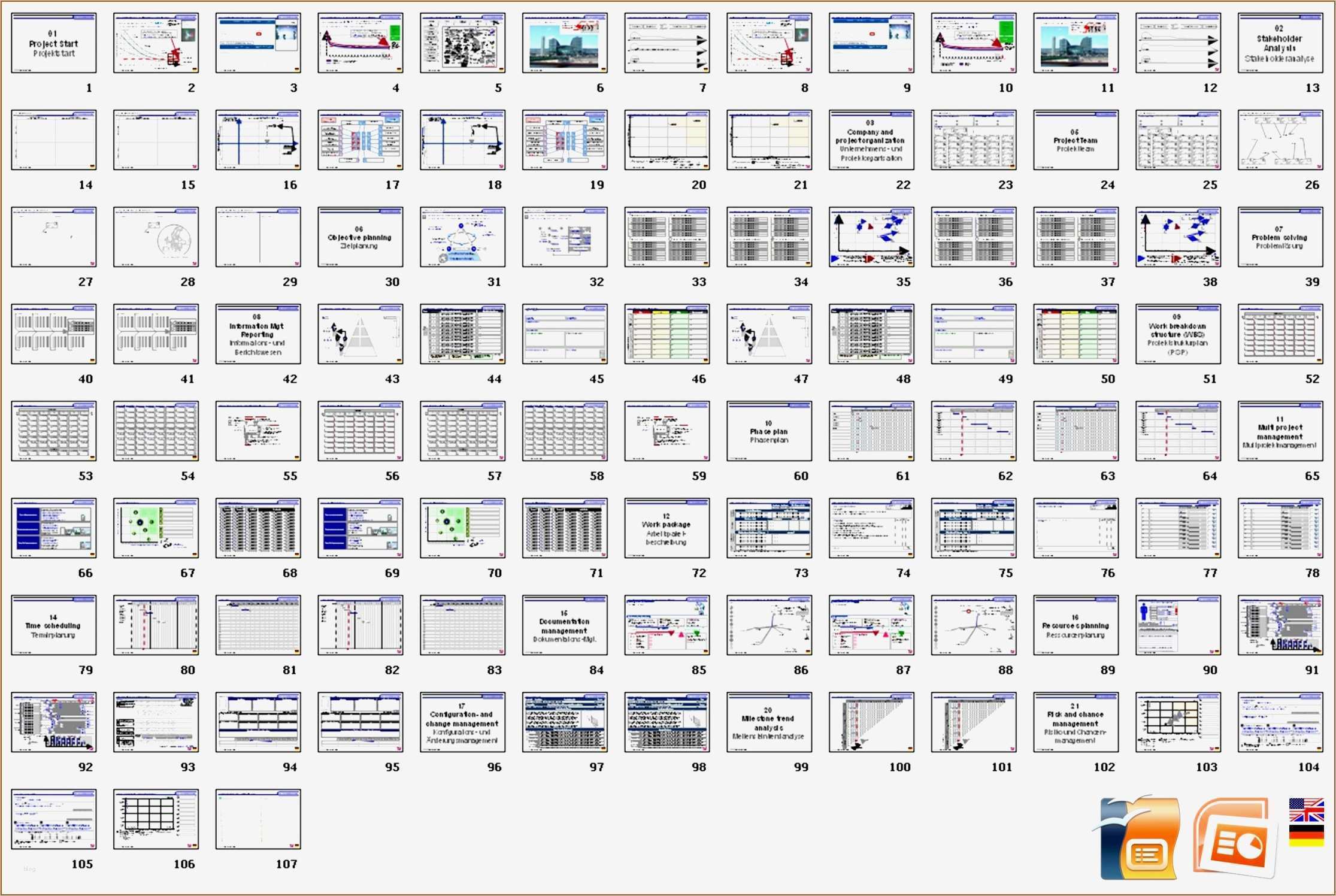1336x896 pixels.
Task: Open slide 102 'Risk and chance management'
Action: [1076, 722]
